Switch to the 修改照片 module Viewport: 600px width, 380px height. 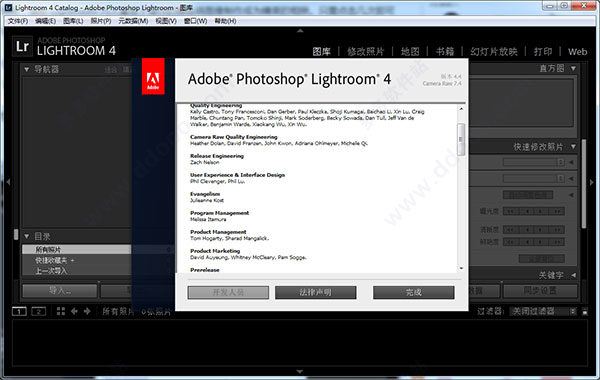[365, 52]
